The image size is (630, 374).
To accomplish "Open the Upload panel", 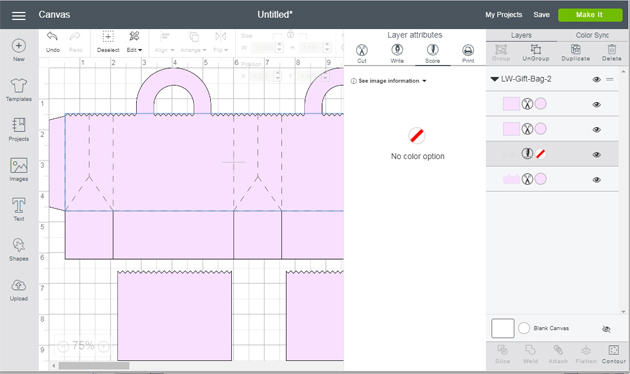I will pos(18,290).
